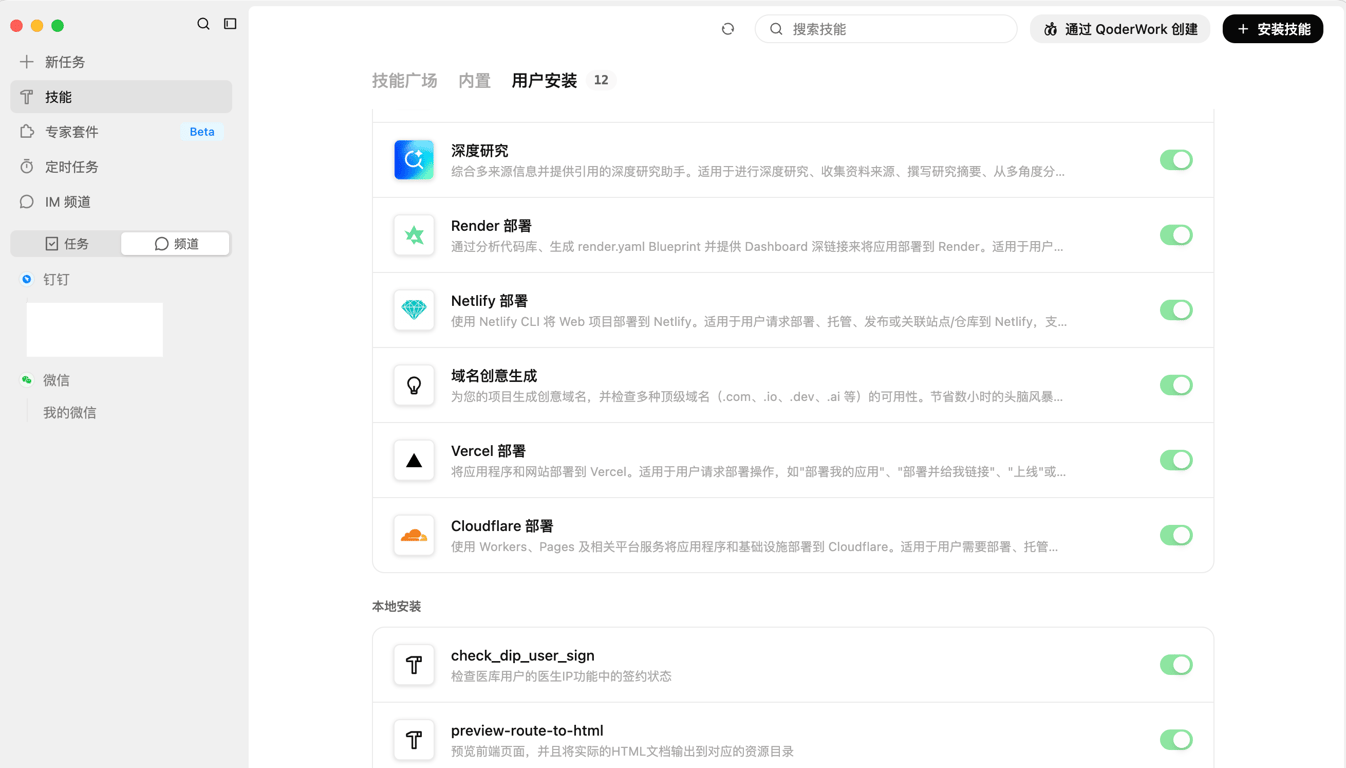
Task: Disable the Render 部署 skill toggle
Action: (1176, 235)
